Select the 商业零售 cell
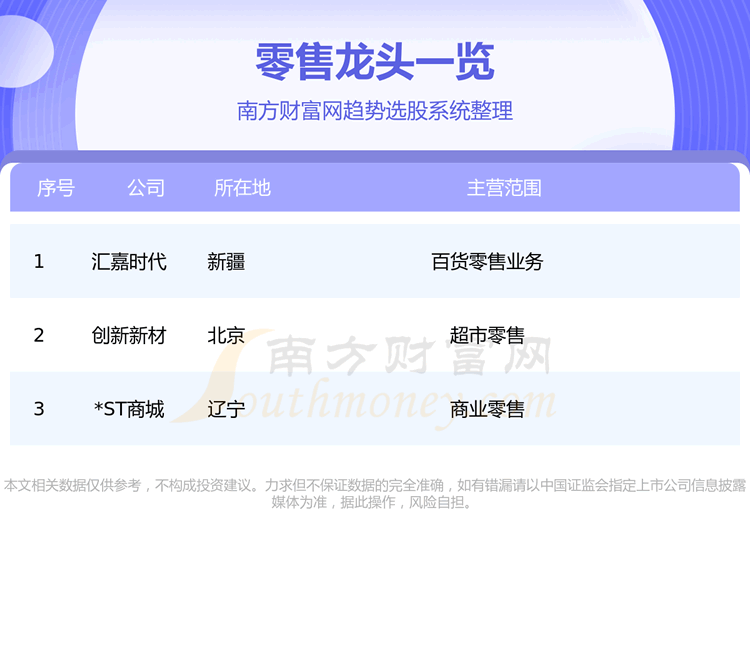750x656 pixels. coord(487,409)
